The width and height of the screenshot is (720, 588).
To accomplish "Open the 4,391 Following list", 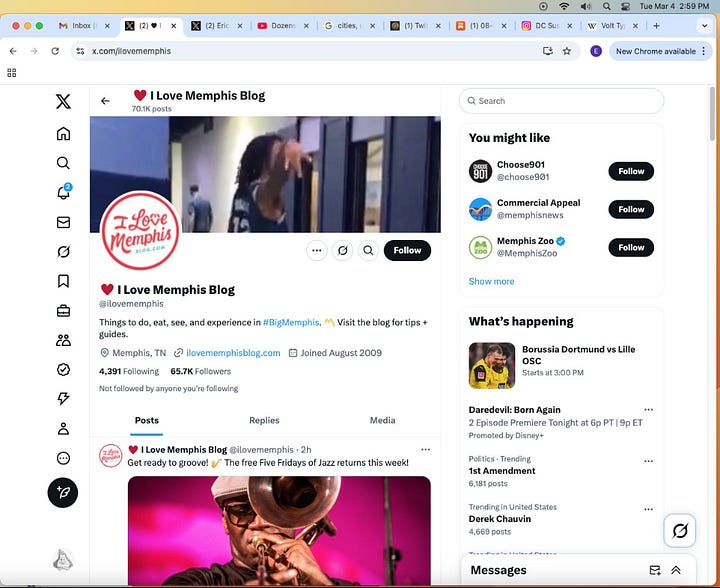I will pyautogui.click(x=129, y=371).
